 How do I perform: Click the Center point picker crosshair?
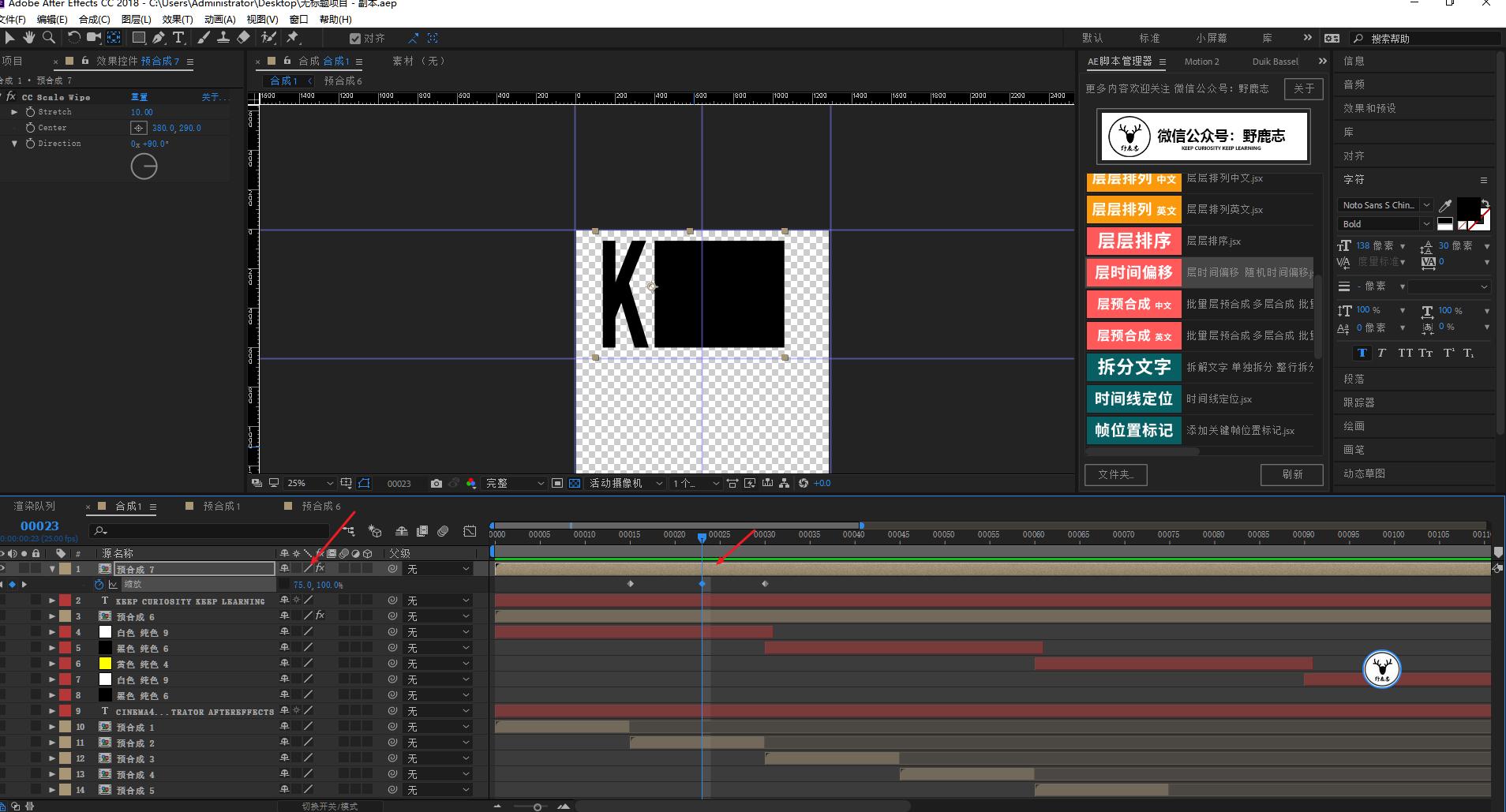138,128
